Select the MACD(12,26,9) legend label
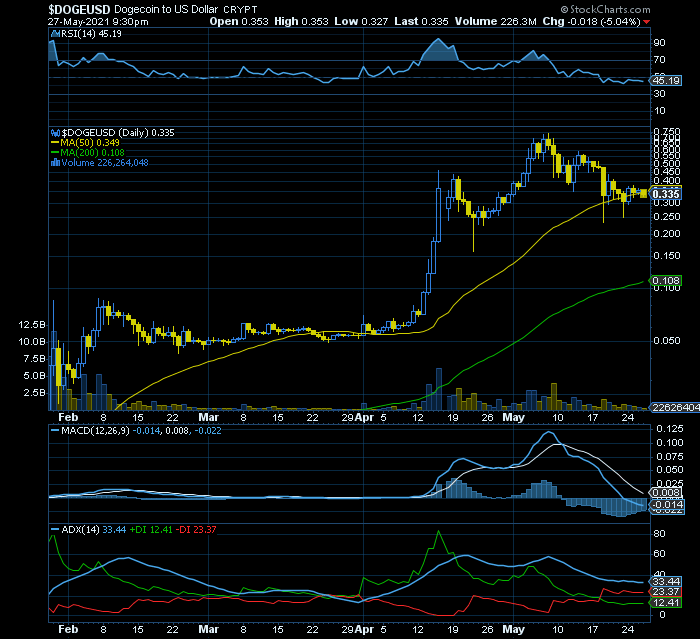The height and width of the screenshot is (639, 700). pyautogui.click(x=96, y=430)
